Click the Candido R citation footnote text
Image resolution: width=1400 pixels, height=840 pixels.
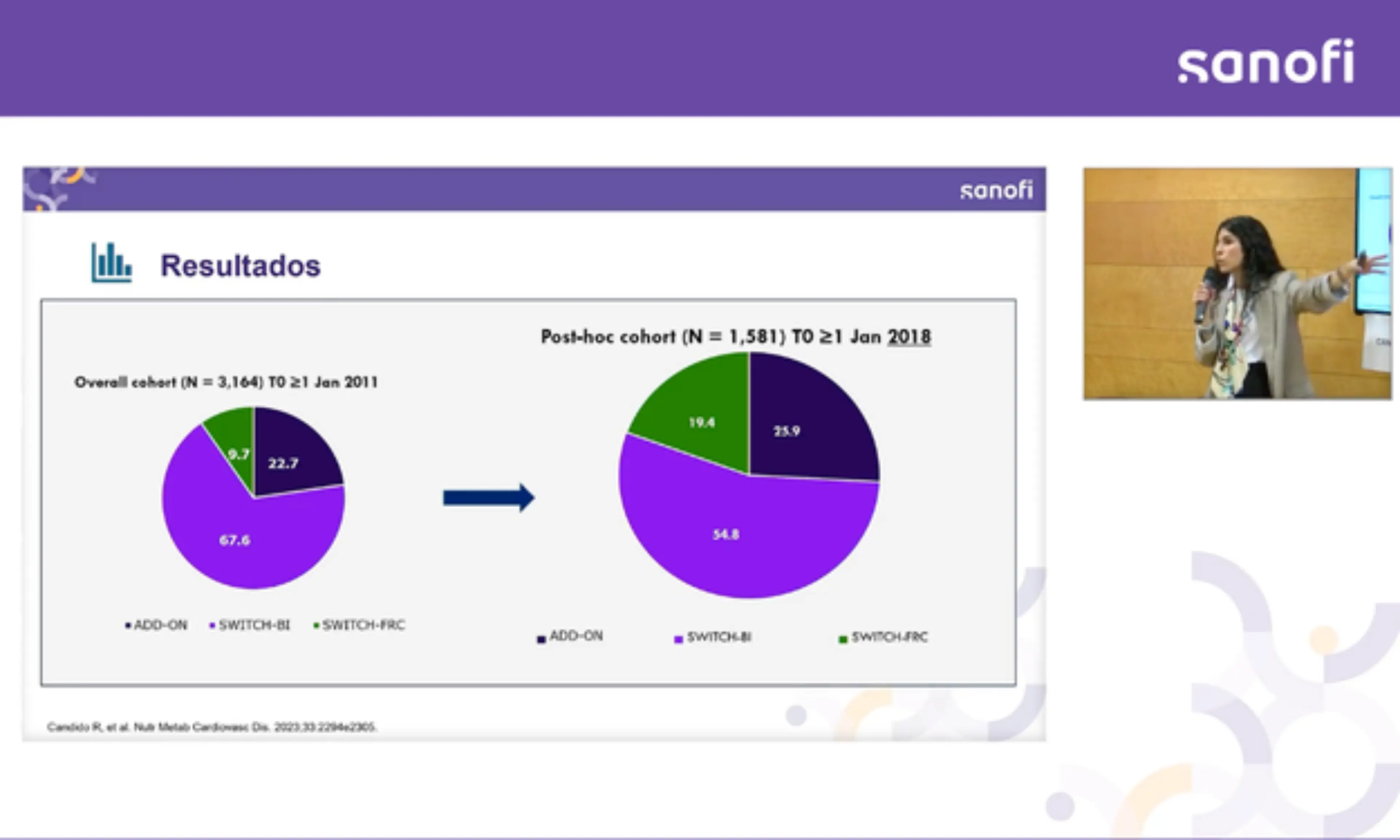[x=212, y=727]
